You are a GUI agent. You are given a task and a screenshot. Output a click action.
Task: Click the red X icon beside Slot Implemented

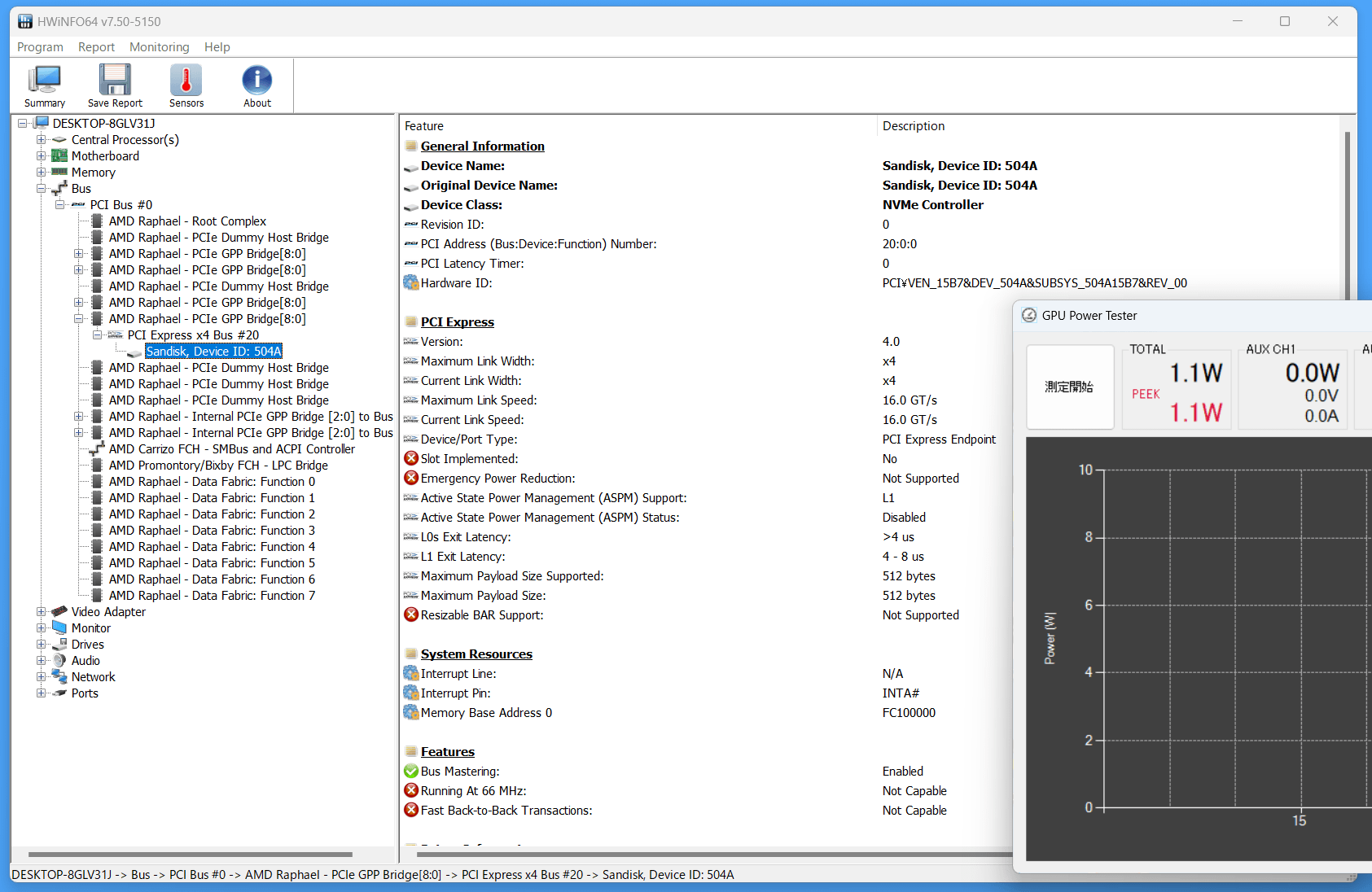pos(411,458)
